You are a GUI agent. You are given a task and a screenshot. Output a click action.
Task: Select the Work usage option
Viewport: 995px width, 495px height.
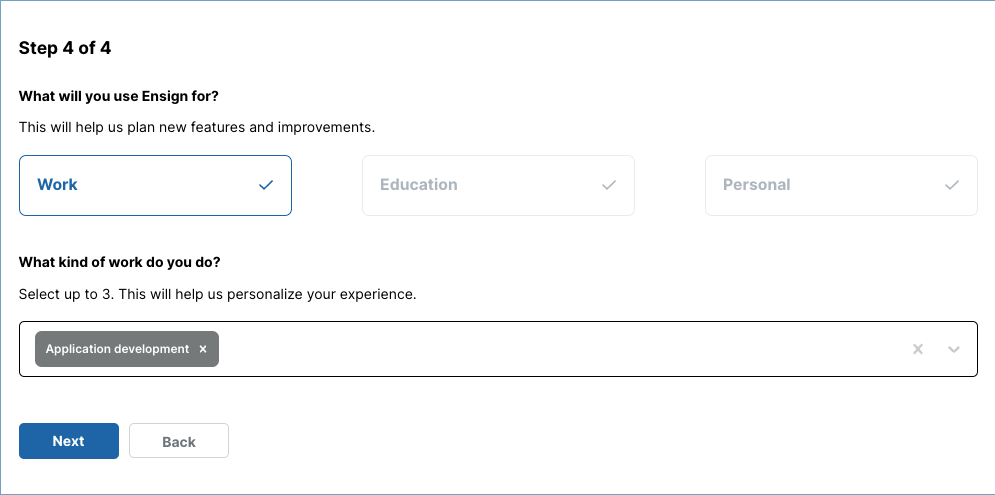155,185
